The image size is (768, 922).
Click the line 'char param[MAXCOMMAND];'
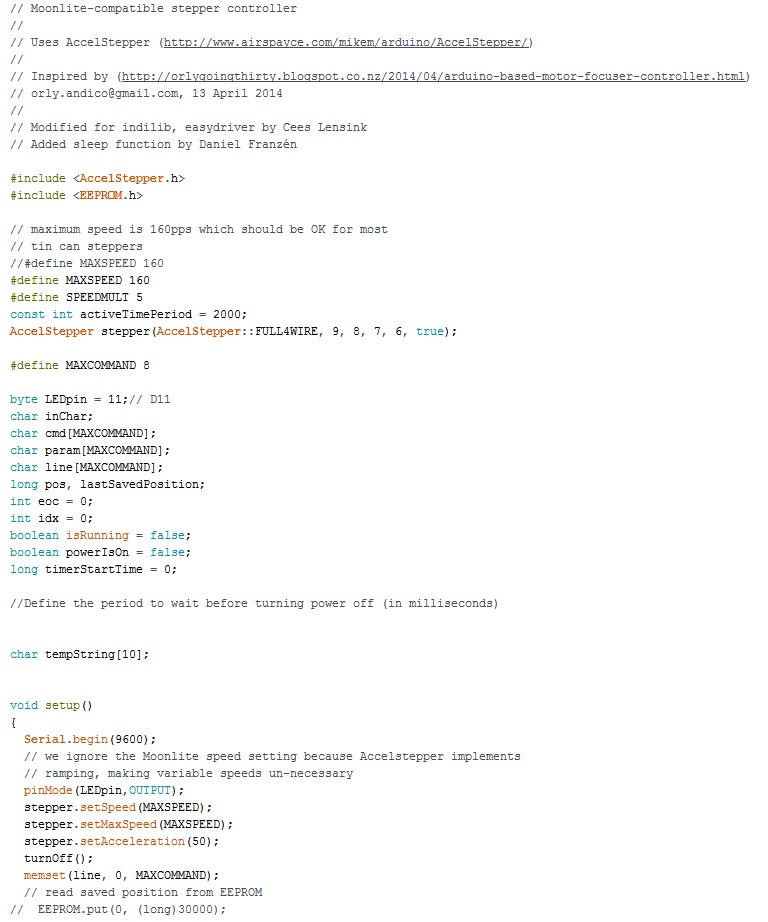point(91,452)
